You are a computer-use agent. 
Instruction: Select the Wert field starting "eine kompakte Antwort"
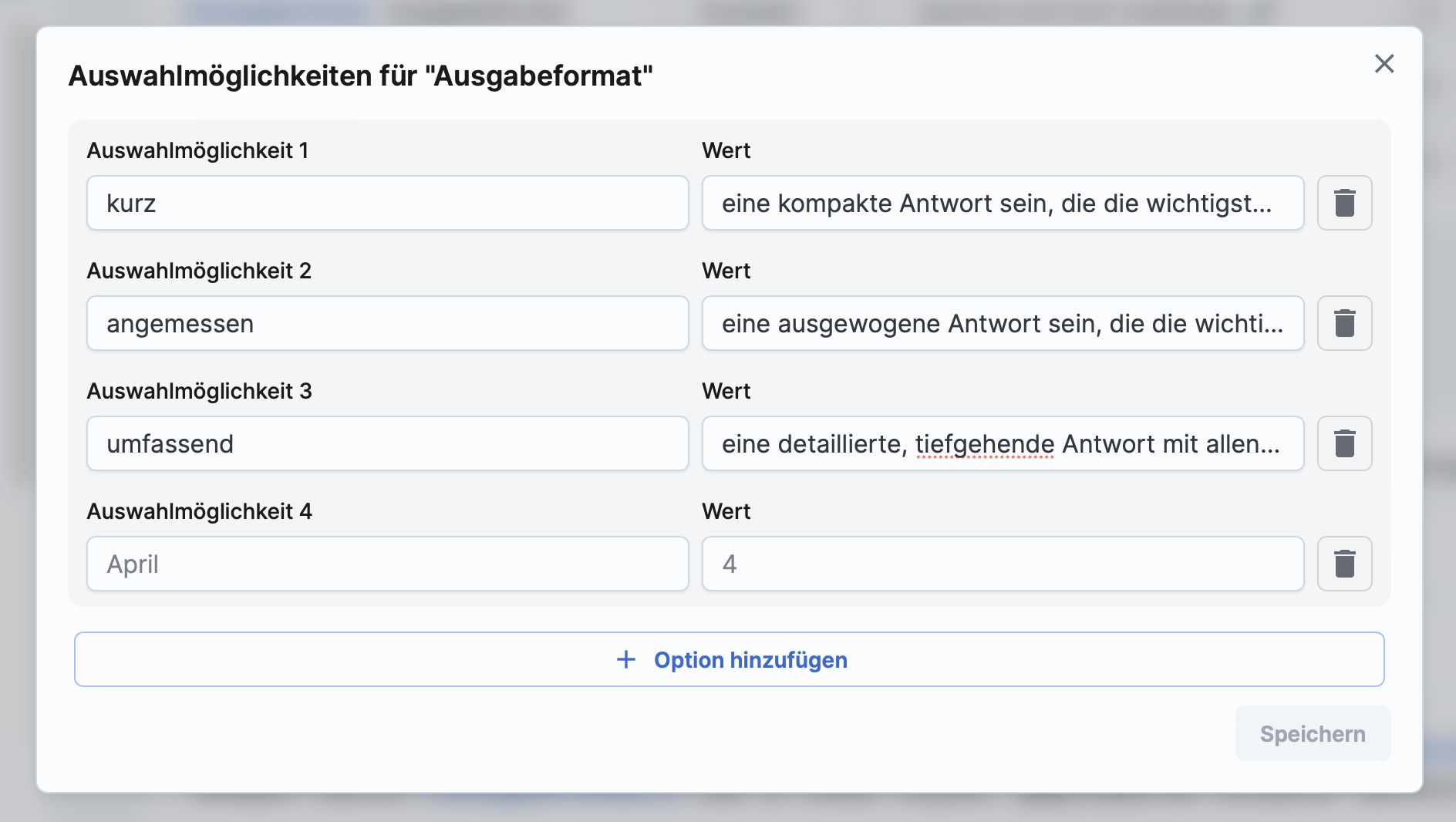click(1002, 203)
